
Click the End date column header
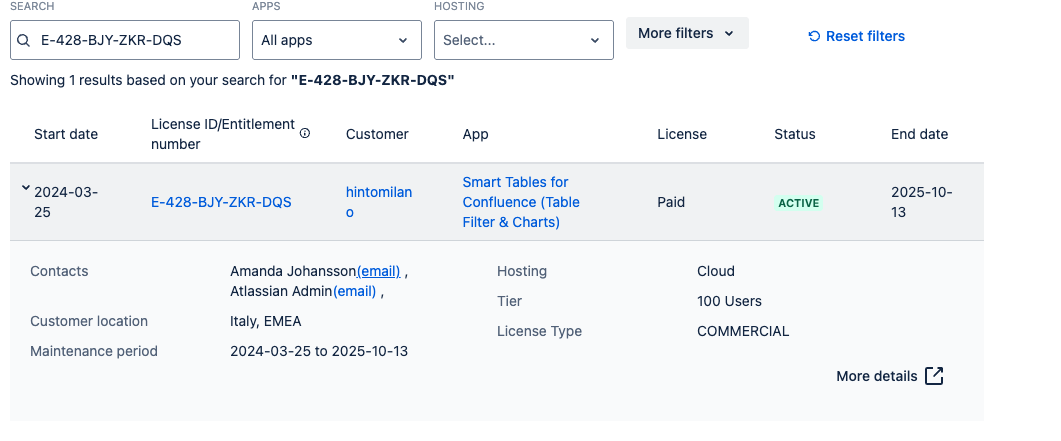(919, 134)
